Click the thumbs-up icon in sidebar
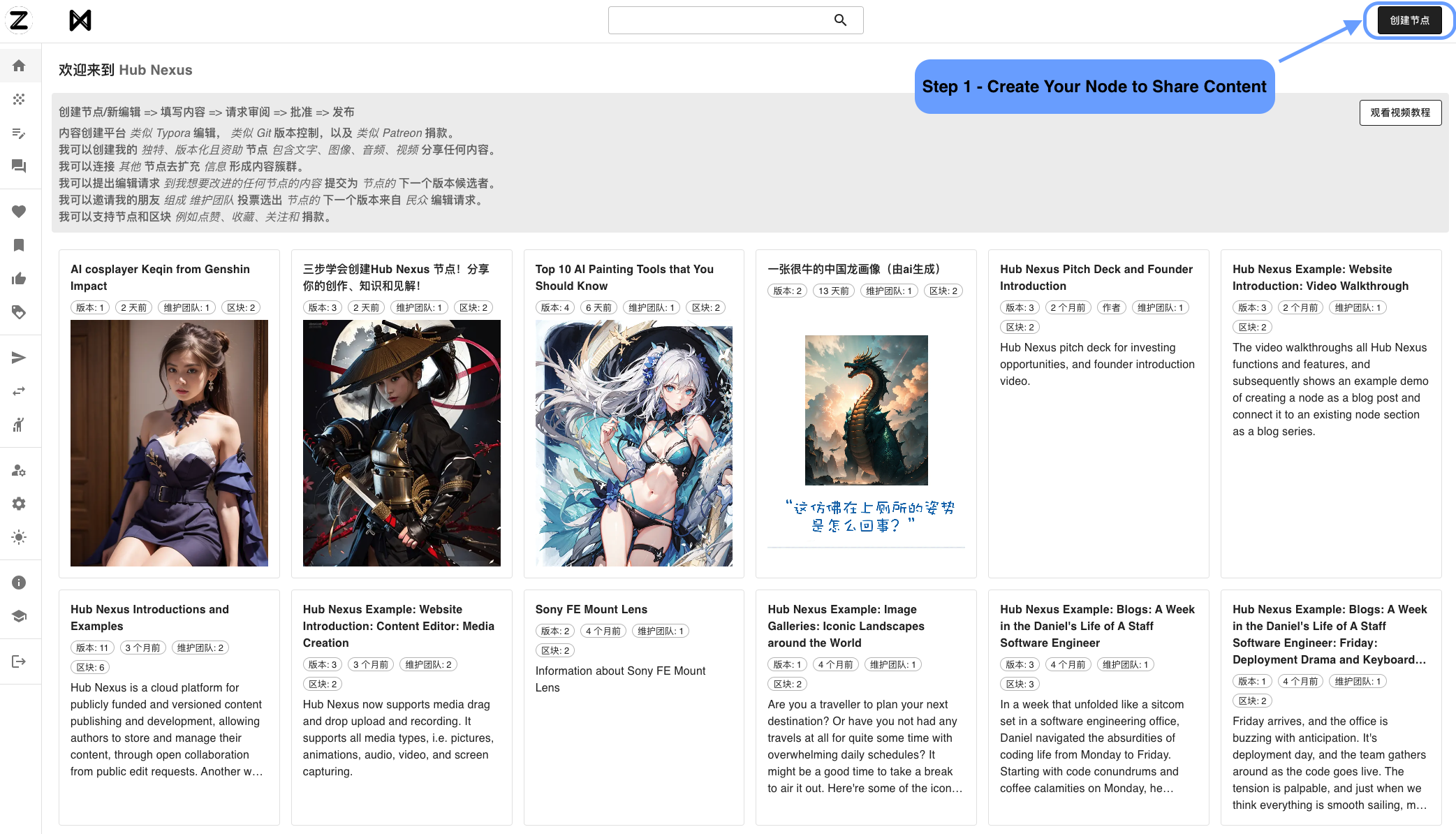1456x834 pixels. pyautogui.click(x=19, y=279)
